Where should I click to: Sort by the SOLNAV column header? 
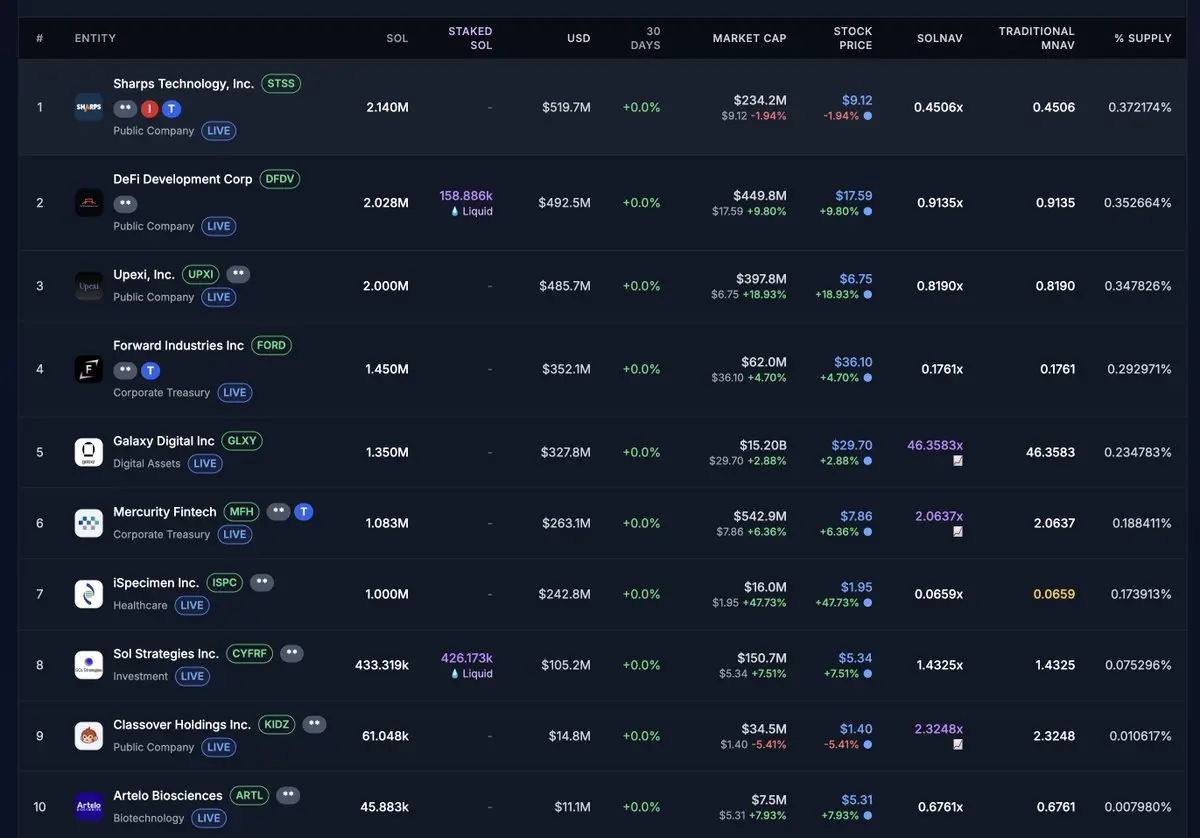pyautogui.click(x=940, y=38)
